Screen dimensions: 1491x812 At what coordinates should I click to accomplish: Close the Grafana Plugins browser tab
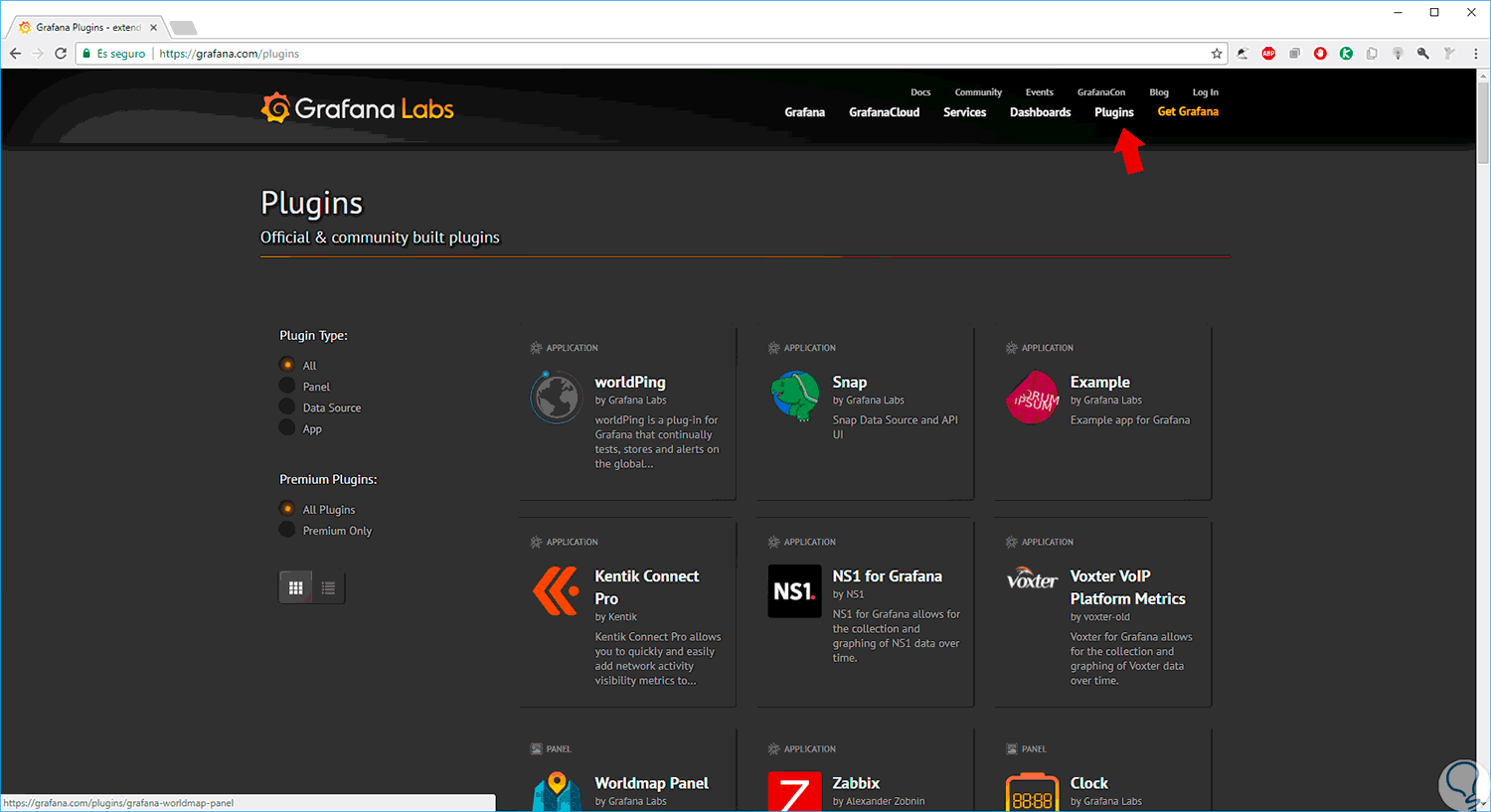(153, 28)
